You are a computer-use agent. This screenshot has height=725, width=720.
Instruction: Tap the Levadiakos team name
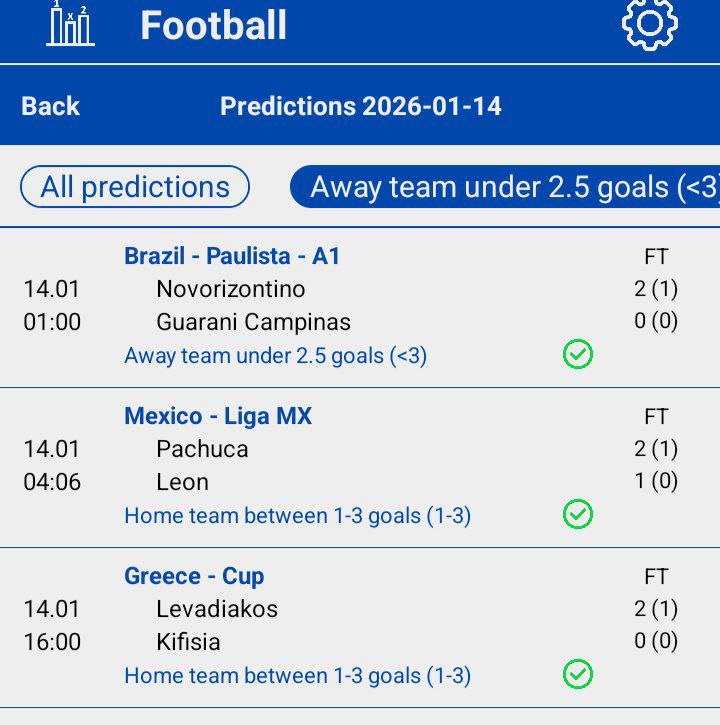pos(217,609)
